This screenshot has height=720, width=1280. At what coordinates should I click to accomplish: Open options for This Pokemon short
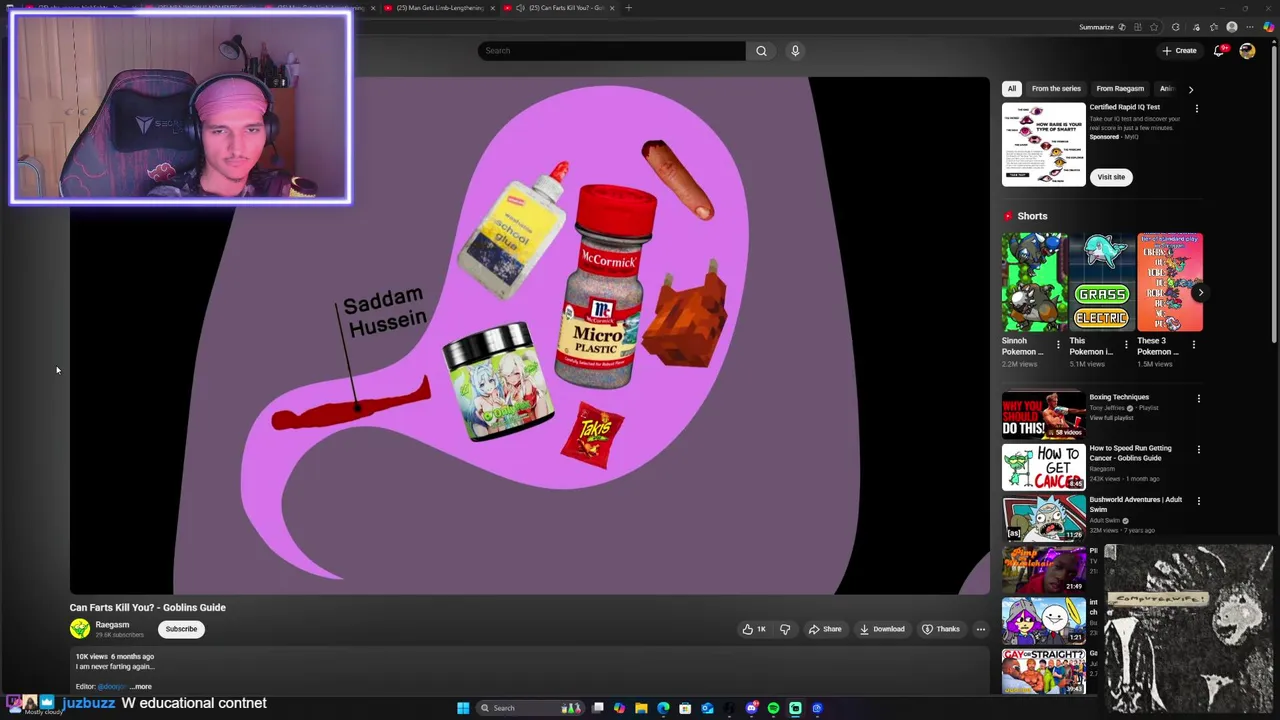pos(1126,345)
